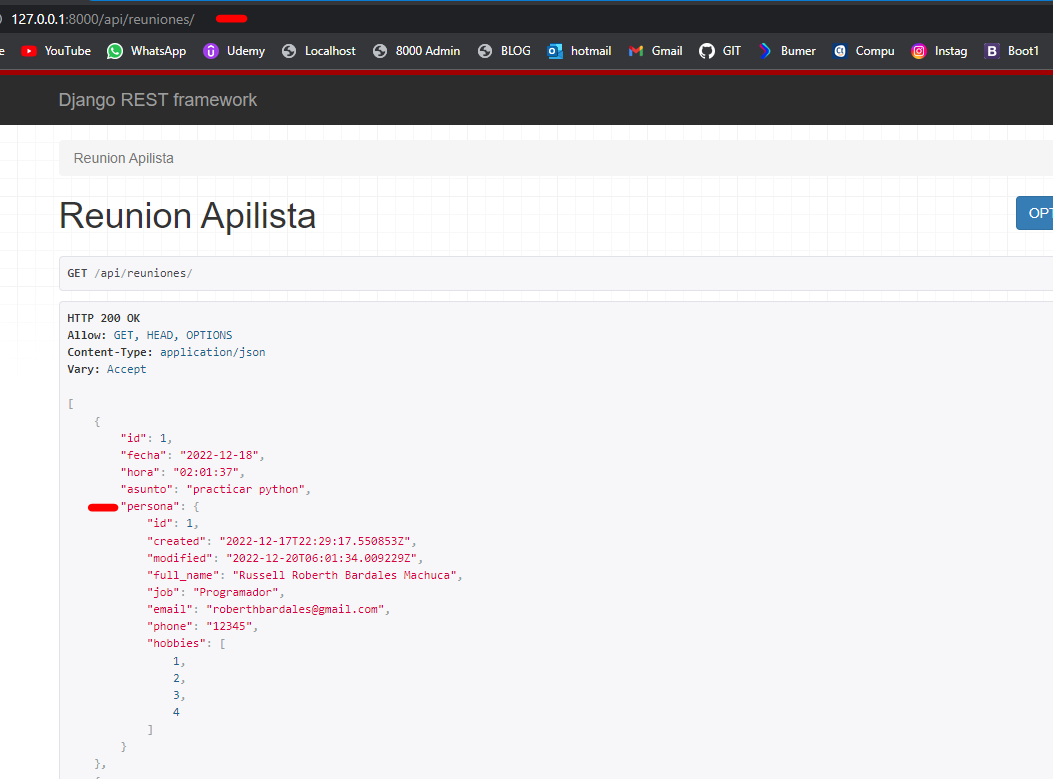Open the Gmail bookmark icon
This screenshot has height=779, width=1053.
(x=636, y=51)
